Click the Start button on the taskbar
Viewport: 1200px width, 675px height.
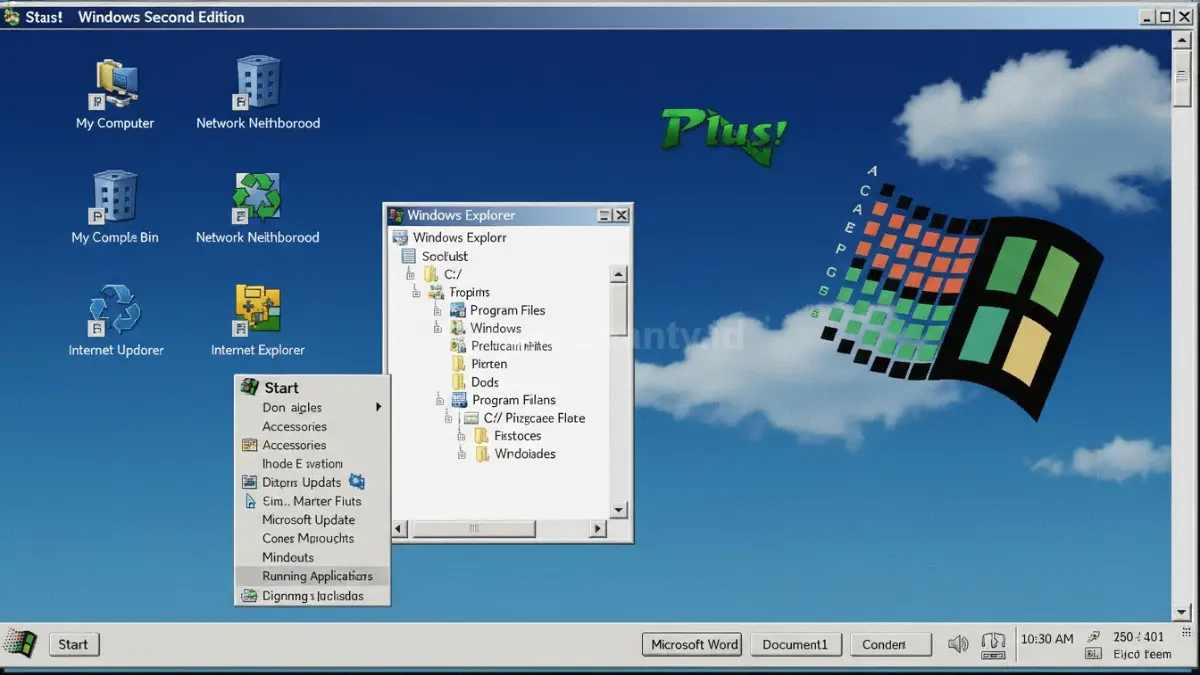73,644
